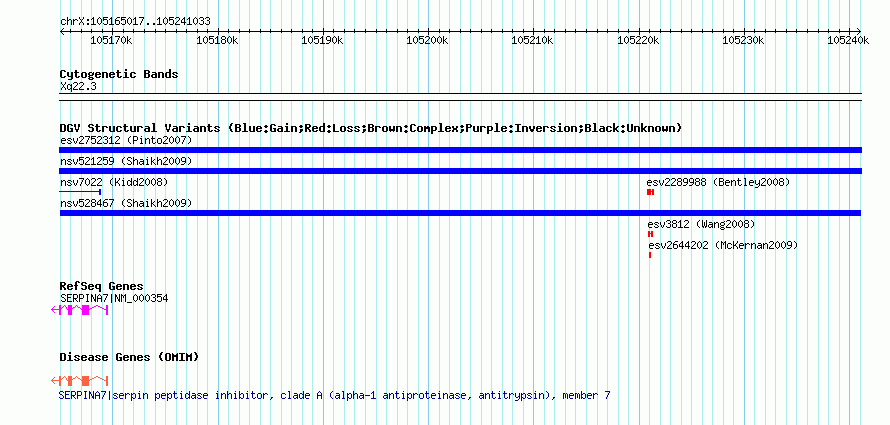Click the 105180k ruler position

[217, 40]
